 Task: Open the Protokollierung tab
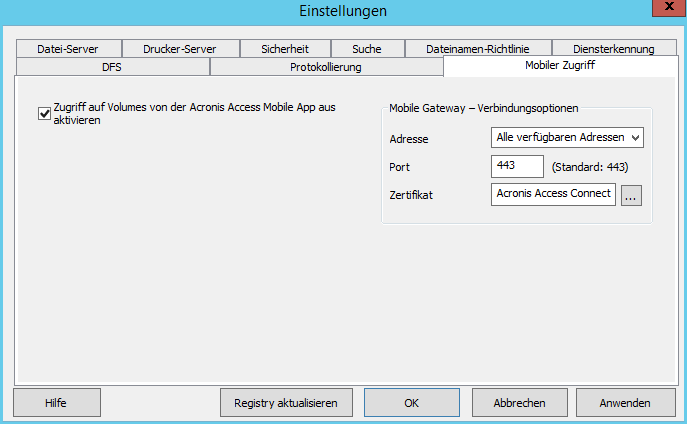326,67
